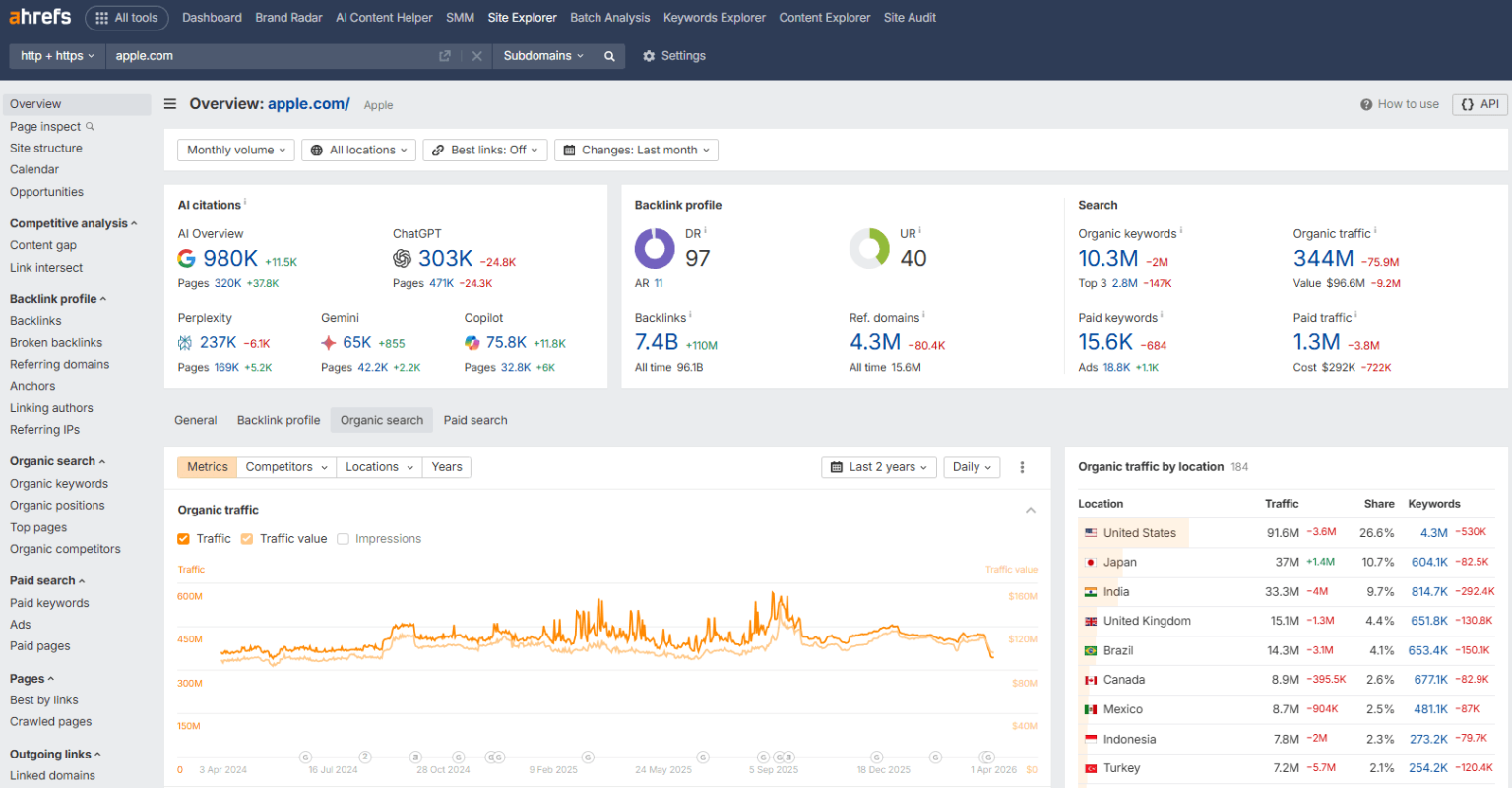Click the Gemini star icon
Viewport: 1512px width, 788px height.
[x=329, y=343]
